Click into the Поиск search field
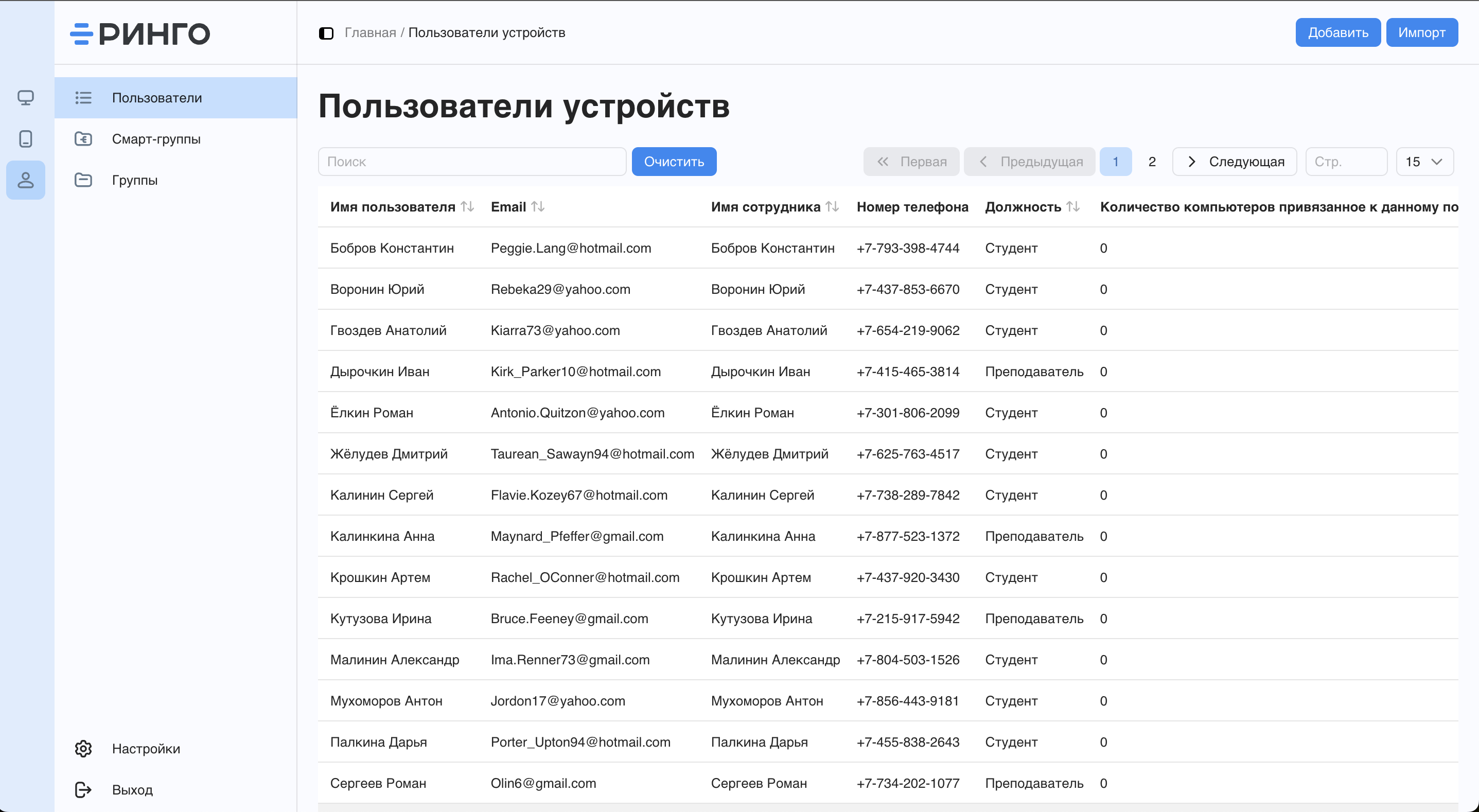 (x=472, y=162)
